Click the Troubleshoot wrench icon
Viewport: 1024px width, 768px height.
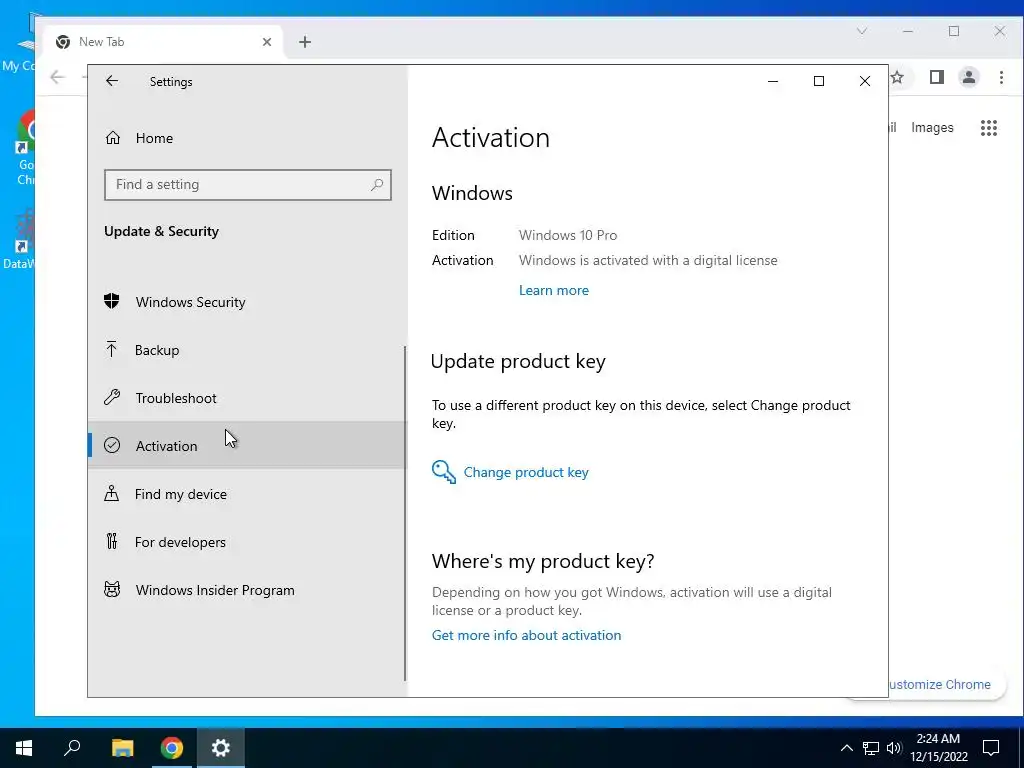click(x=112, y=397)
